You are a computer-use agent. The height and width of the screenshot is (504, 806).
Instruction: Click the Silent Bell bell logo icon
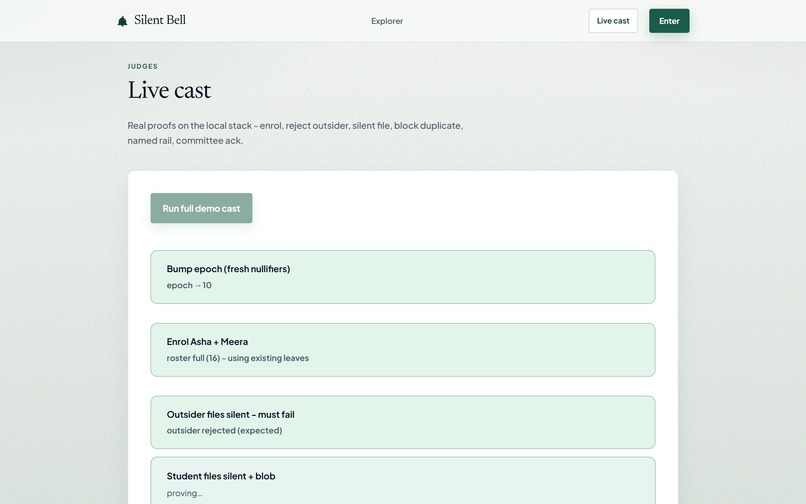point(122,21)
